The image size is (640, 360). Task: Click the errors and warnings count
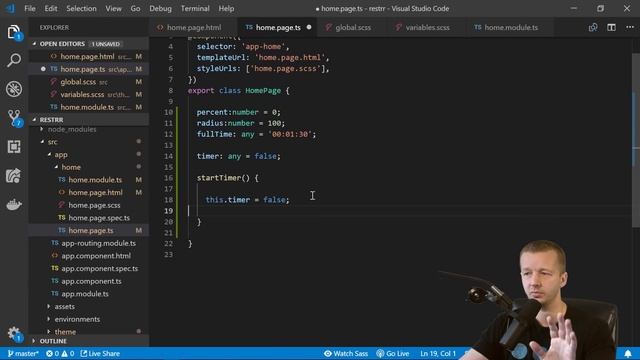point(60,353)
